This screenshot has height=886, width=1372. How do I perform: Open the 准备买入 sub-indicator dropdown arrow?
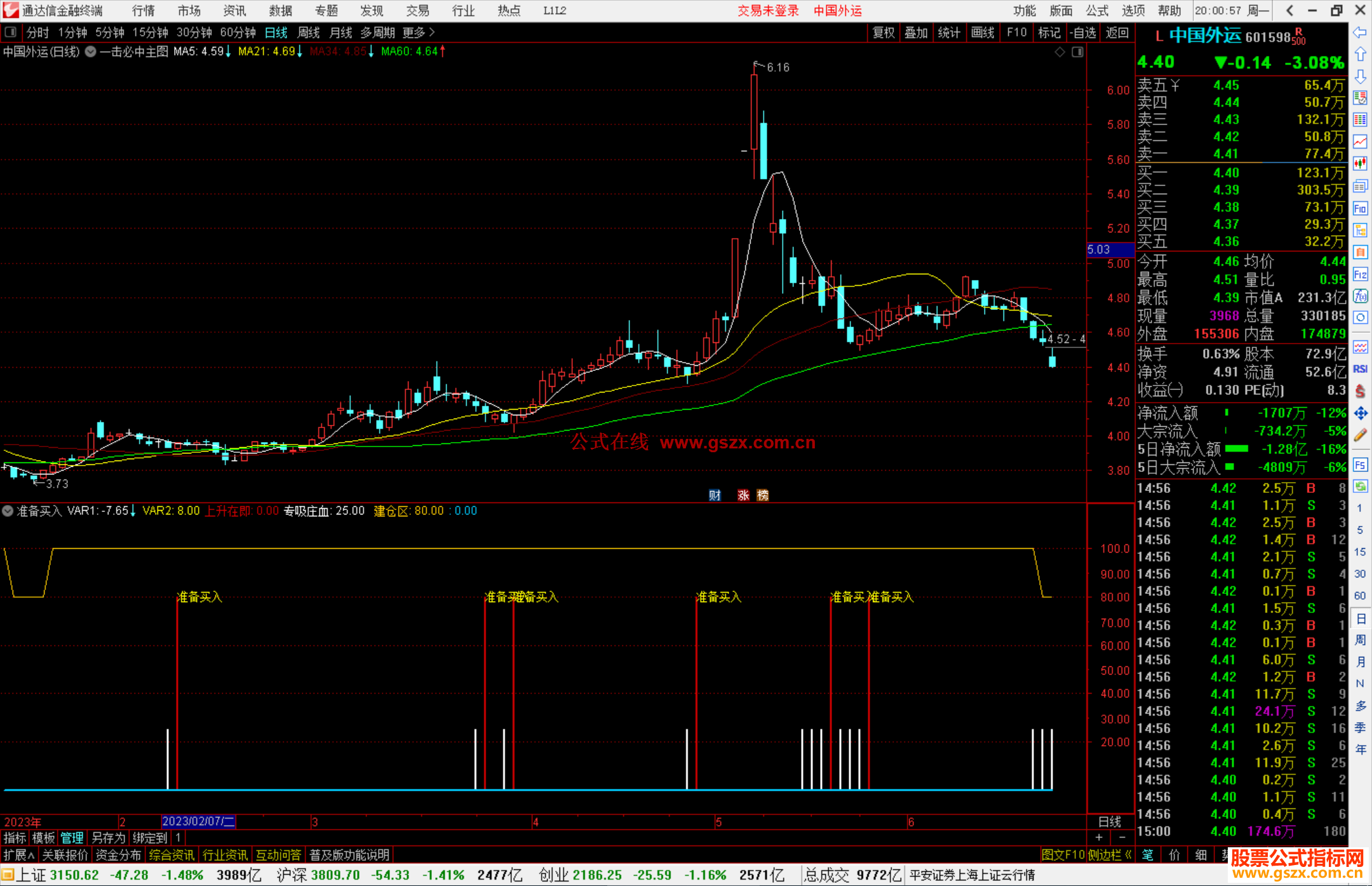click(x=8, y=511)
